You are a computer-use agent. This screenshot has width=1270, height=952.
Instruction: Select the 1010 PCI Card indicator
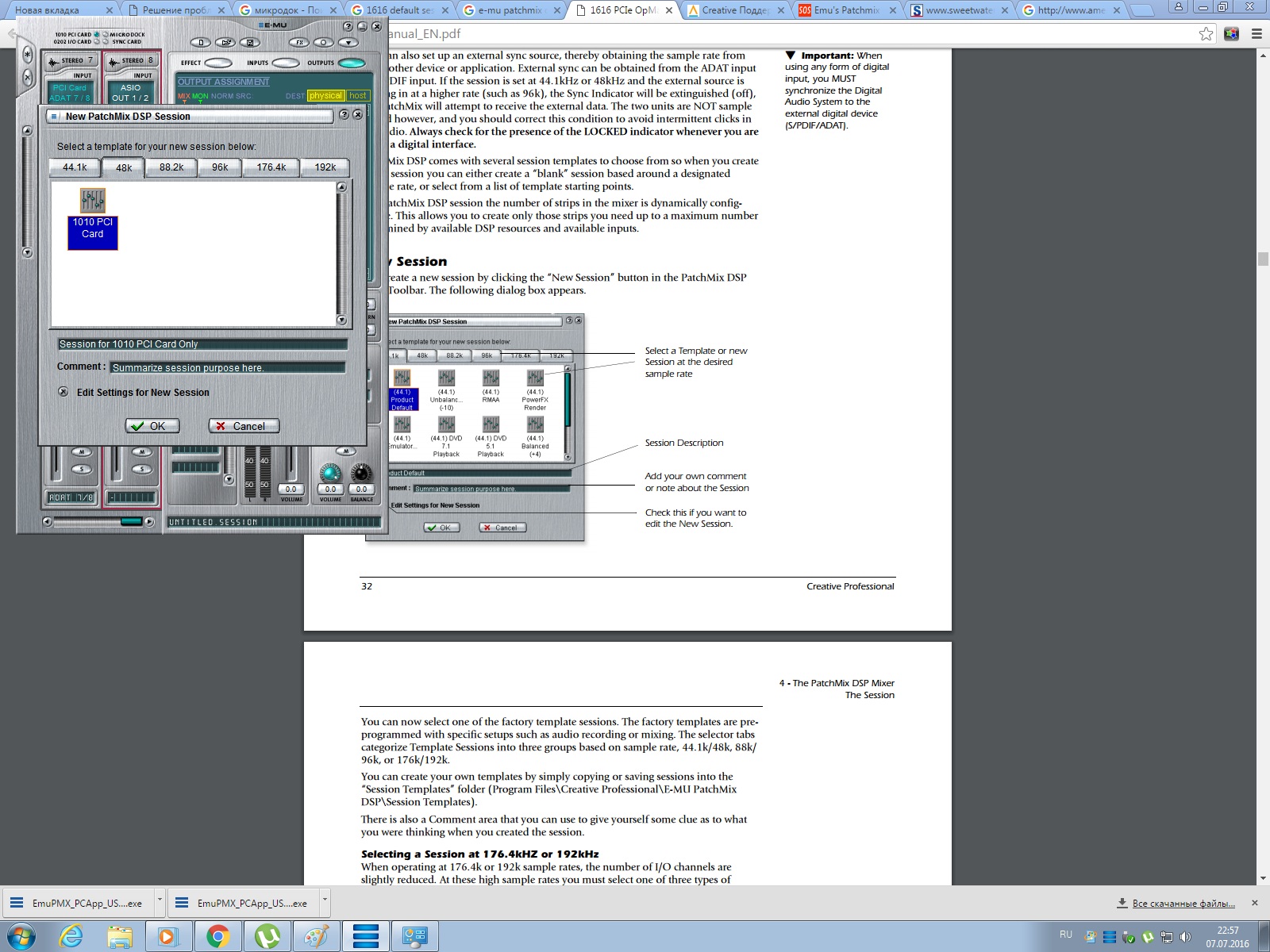97,35
